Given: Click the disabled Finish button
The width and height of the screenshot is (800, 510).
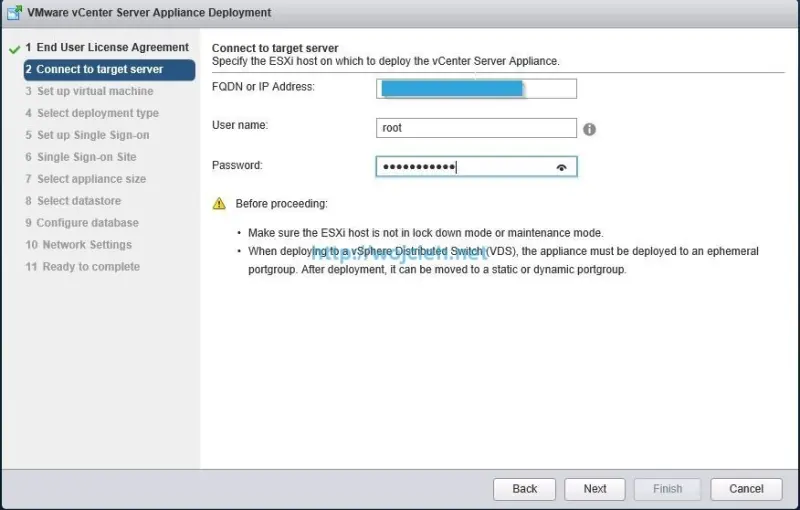Looking at the screenshot, I should click(667, 489).
